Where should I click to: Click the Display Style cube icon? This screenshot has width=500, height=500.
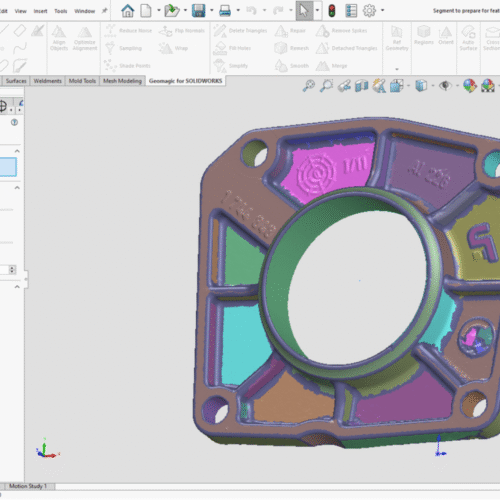click(x=421, y=86)
